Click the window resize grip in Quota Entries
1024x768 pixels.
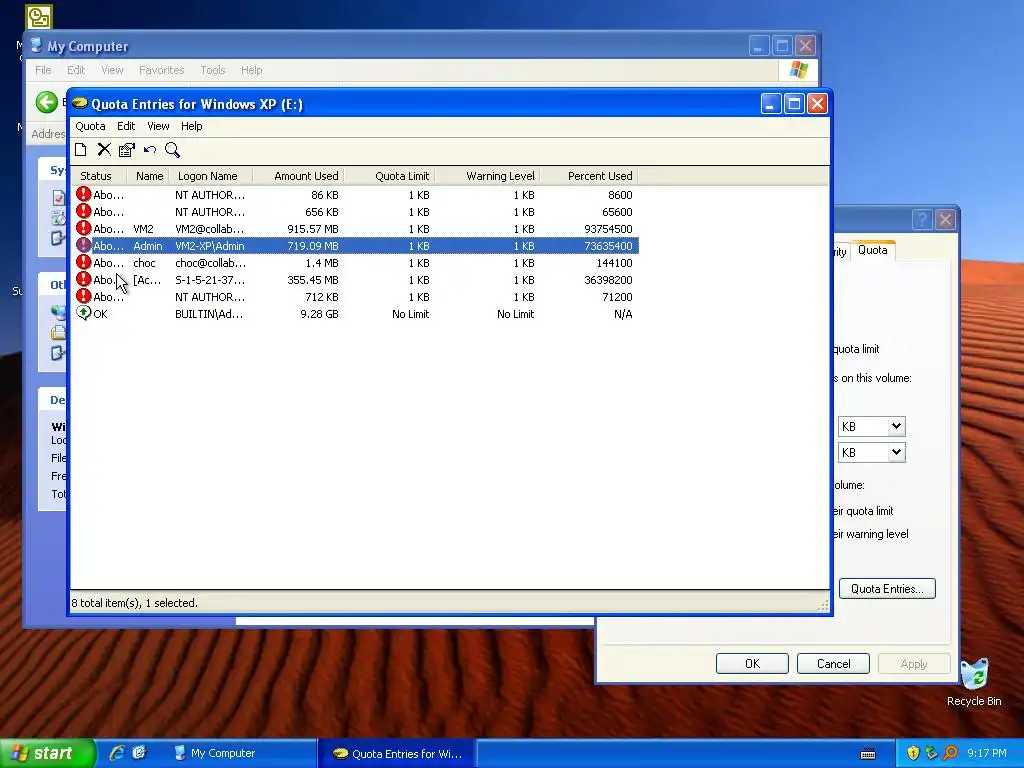click(x=823, y=605)
